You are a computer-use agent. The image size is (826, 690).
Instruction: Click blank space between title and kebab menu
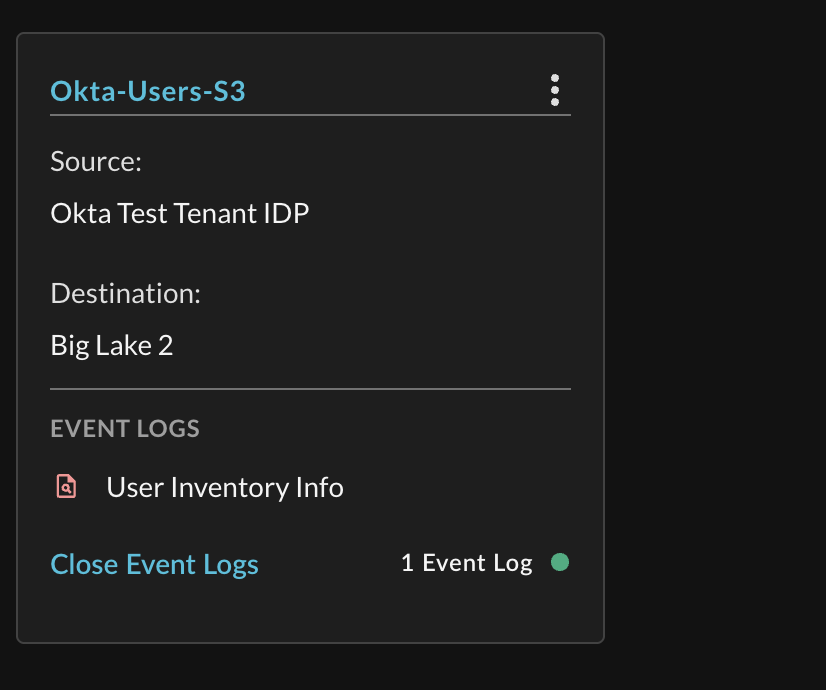(x=395, y=91)
